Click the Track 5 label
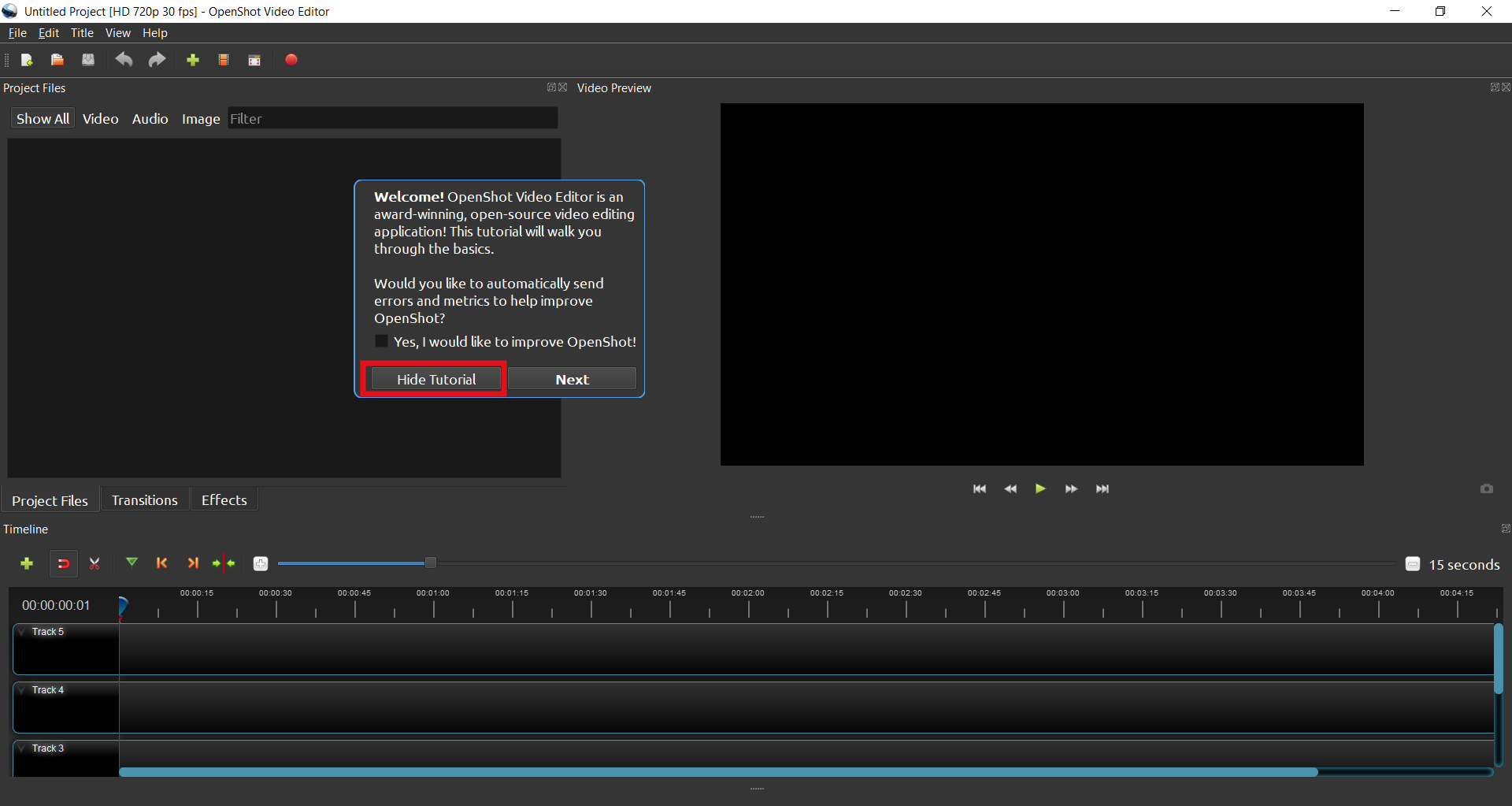Image resolution: width=1512 pixels, height=806 pixels. pyautogui.click(x=48, y=632)
